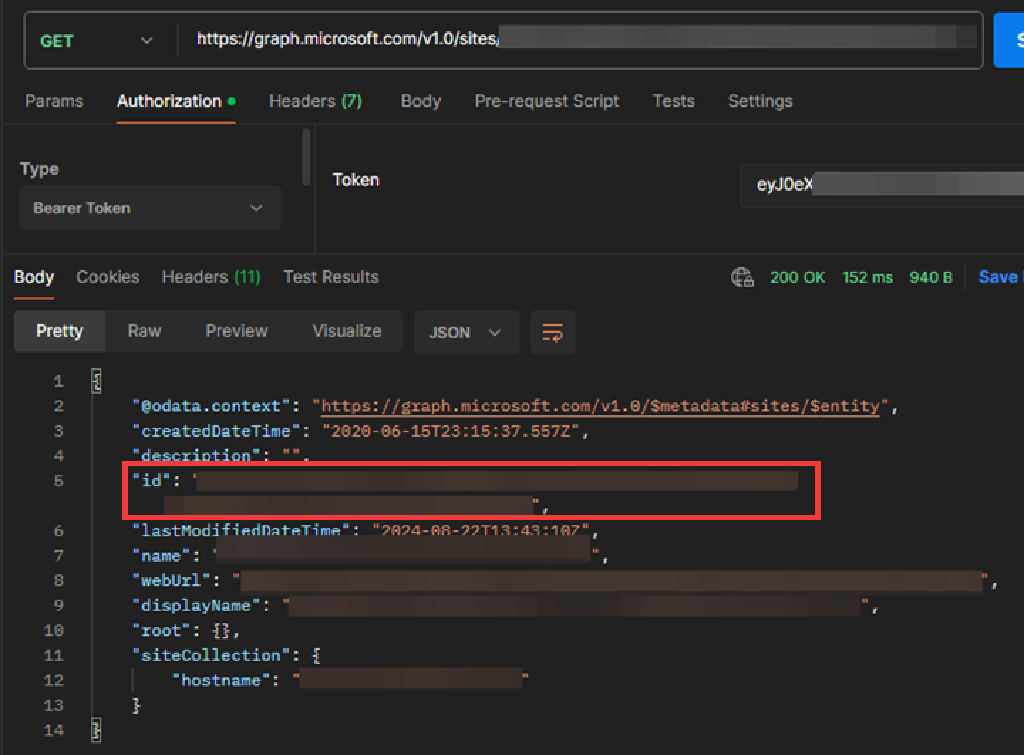Click the 152 ms response time indicator
Screen dimensions: 1024x755
pos(867,277)
